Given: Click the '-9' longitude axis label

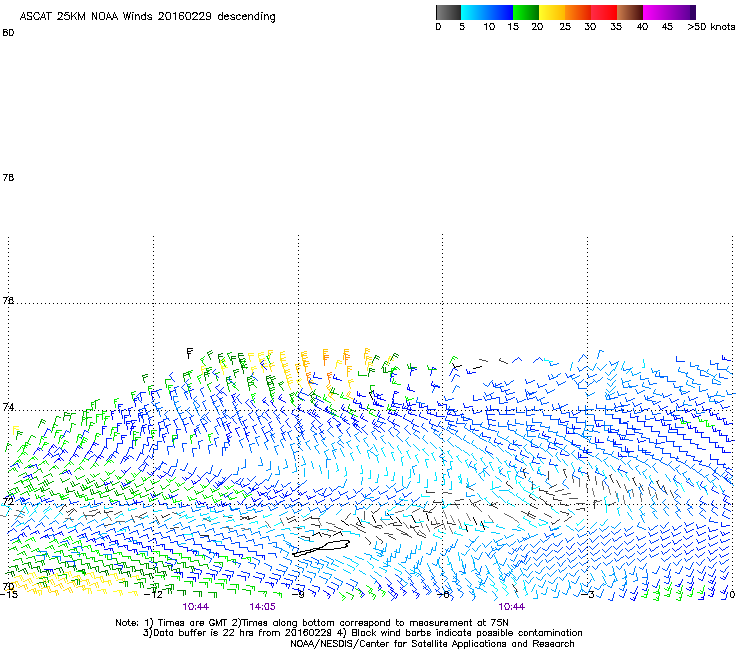Looking at the screenshot, I should 298,595.
